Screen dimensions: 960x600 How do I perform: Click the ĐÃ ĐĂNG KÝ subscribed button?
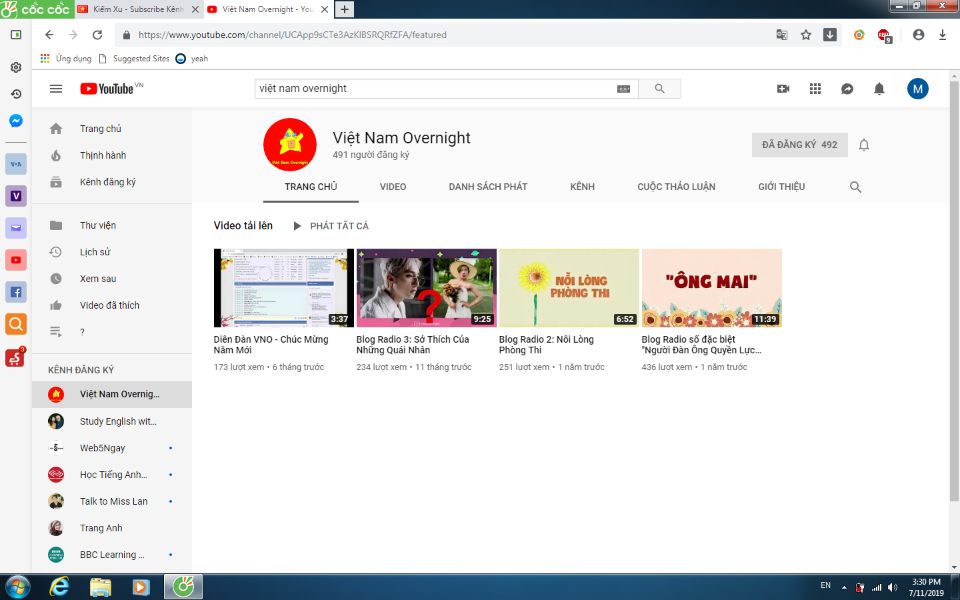799,145
